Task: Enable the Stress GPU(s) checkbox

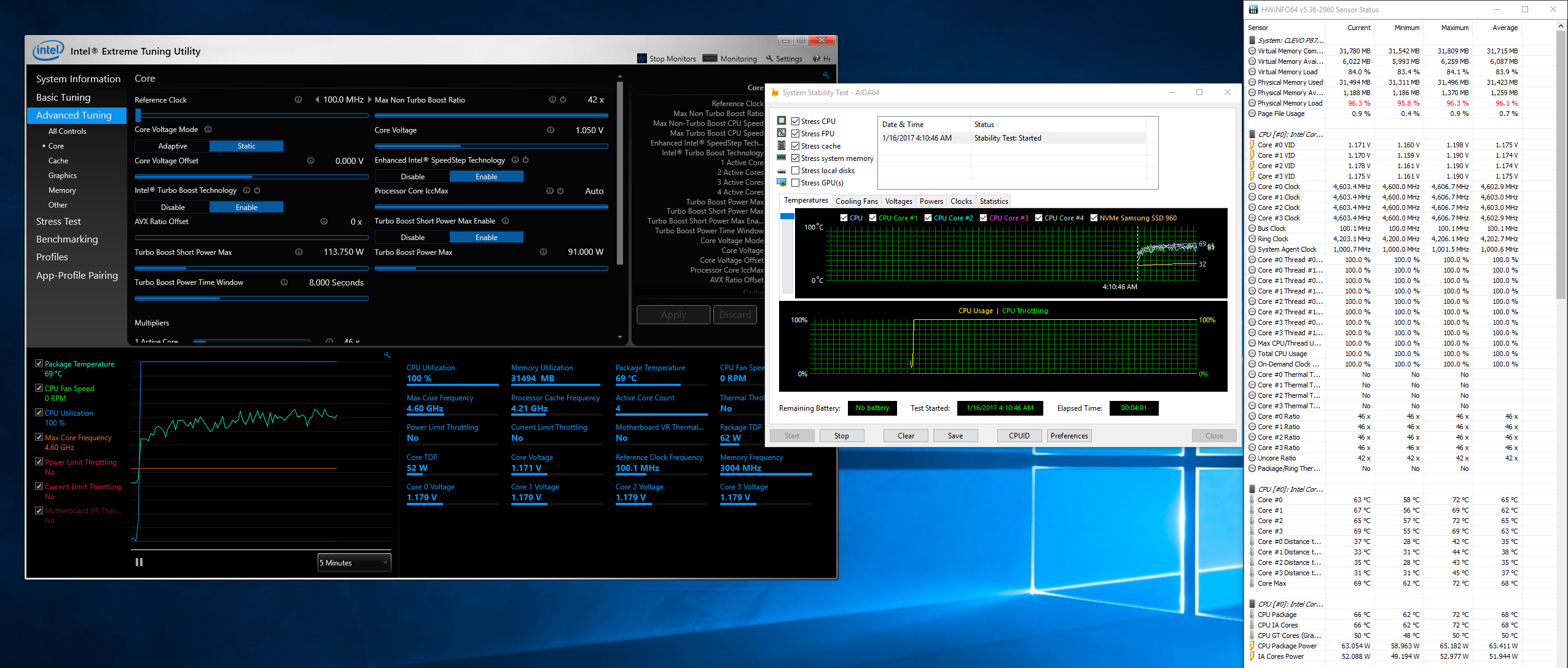Action: (x=795, y=182)
